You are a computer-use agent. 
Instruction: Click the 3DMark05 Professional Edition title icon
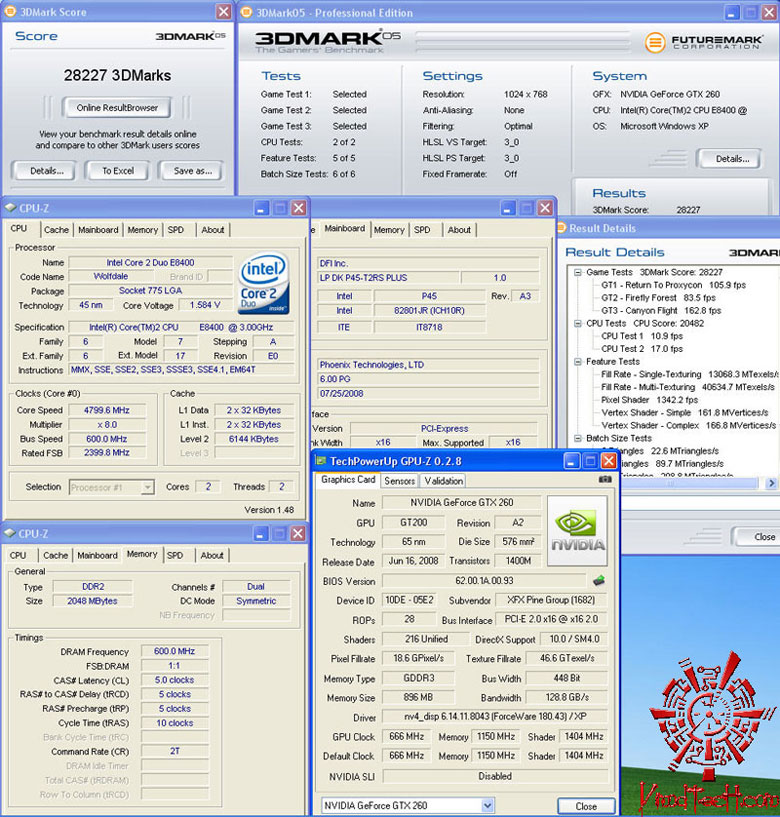246,13
